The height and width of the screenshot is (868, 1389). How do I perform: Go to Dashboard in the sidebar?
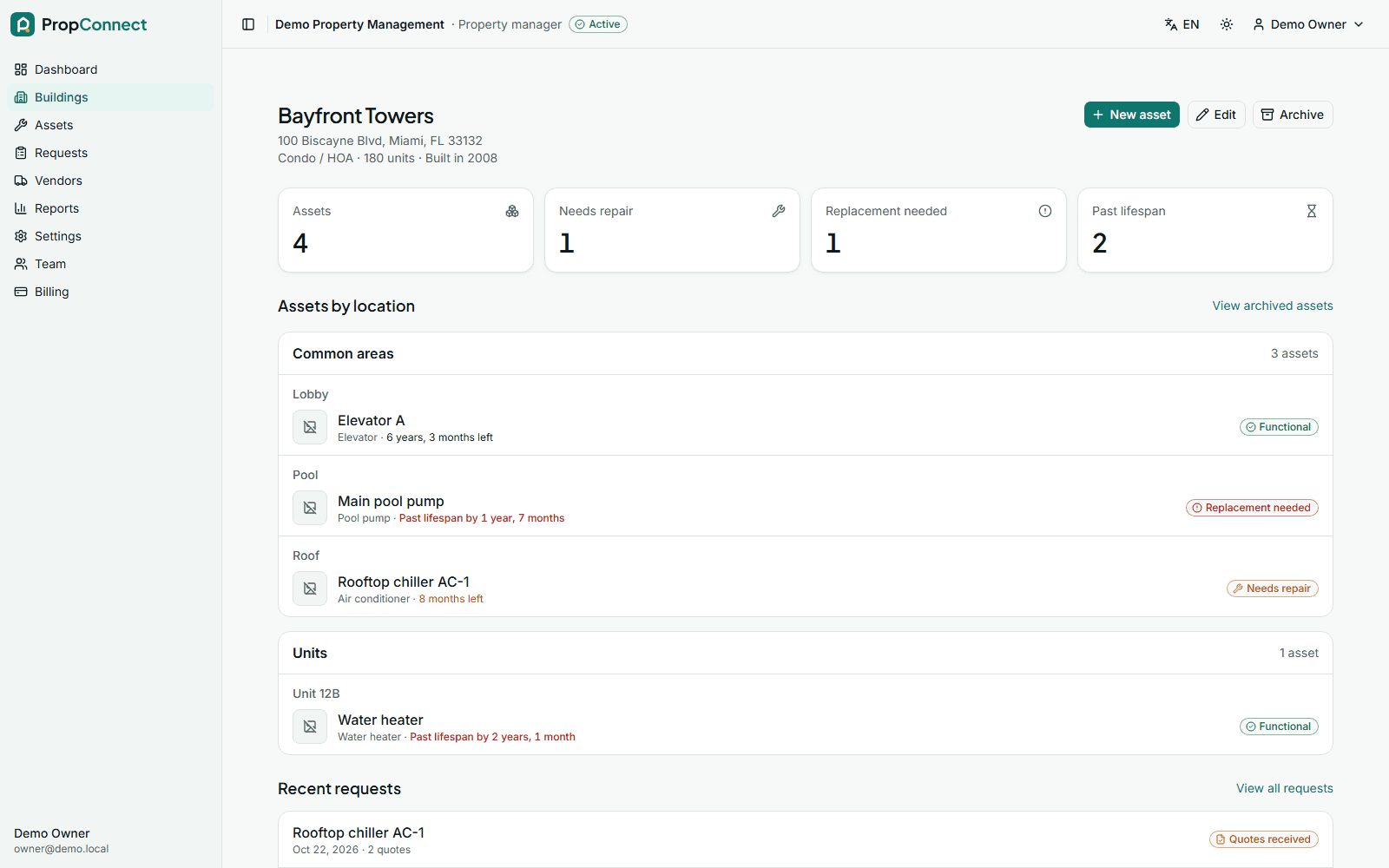[x=110, y=69]
